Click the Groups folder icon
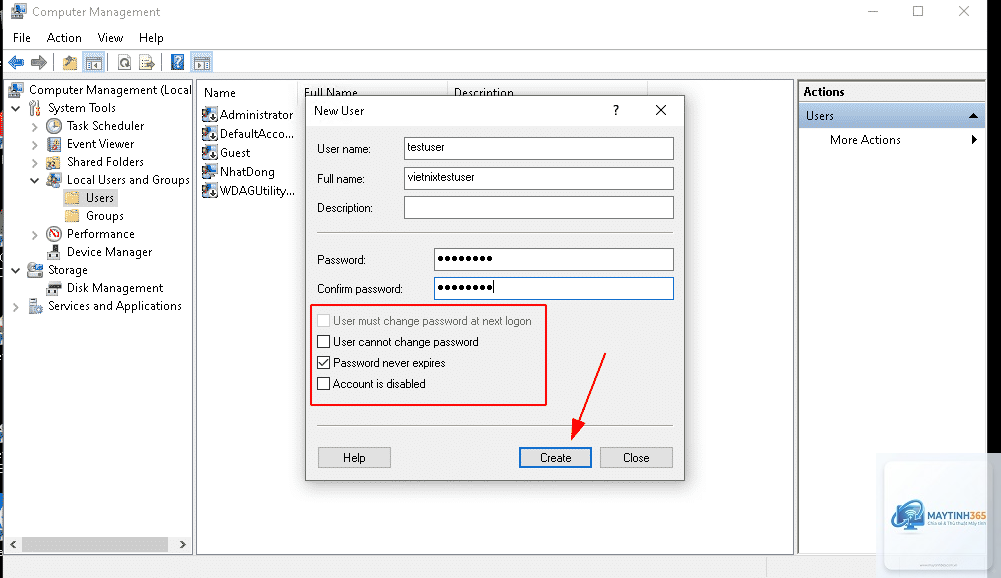1001x578 pixels. (72, 216)
